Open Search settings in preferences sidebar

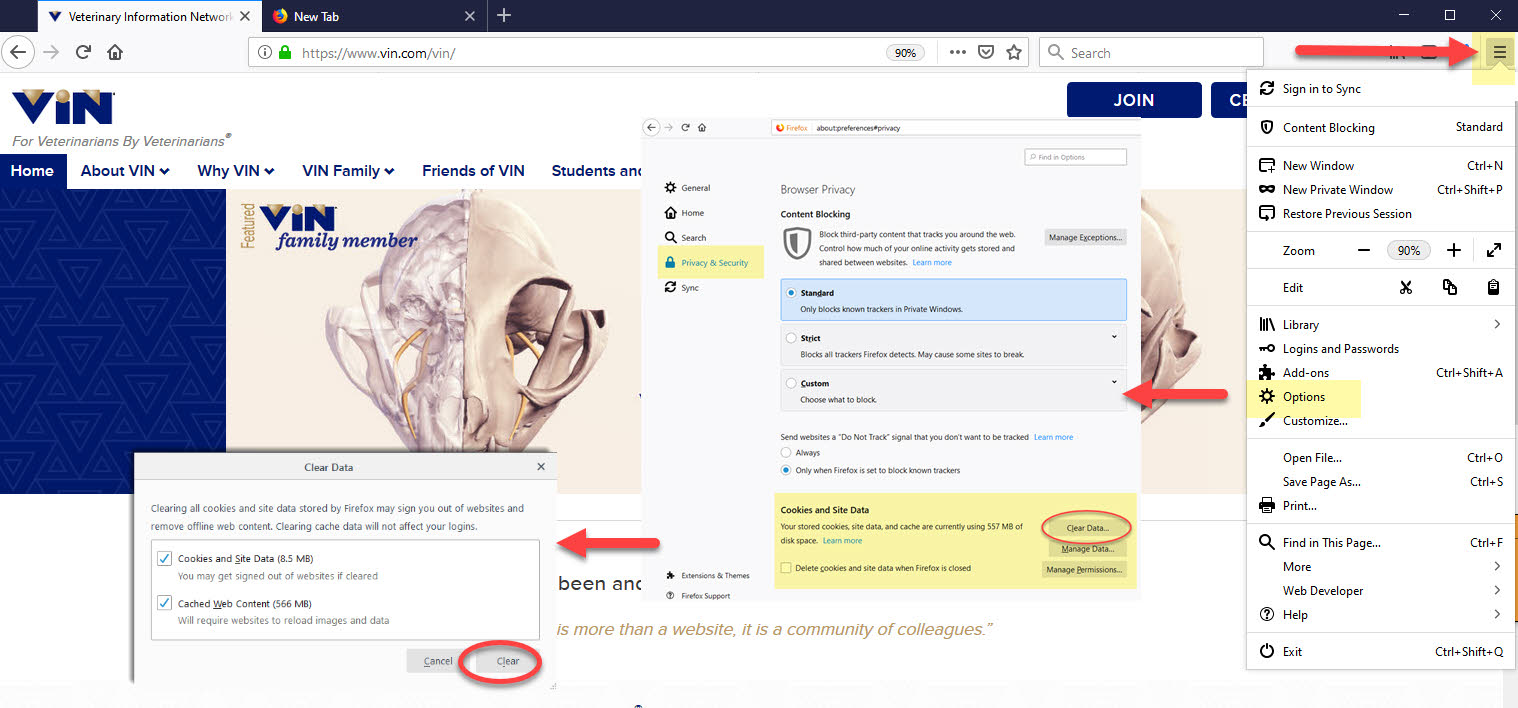(686, 238)
